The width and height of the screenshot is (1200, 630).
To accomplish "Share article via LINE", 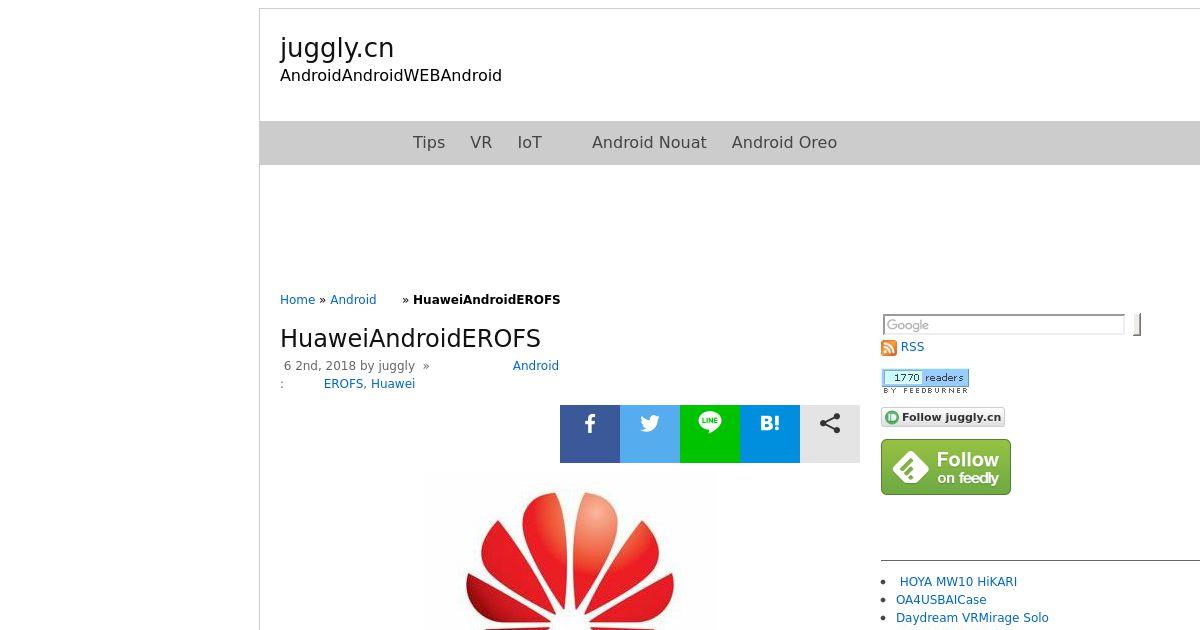I will click(x=710, y=434).
